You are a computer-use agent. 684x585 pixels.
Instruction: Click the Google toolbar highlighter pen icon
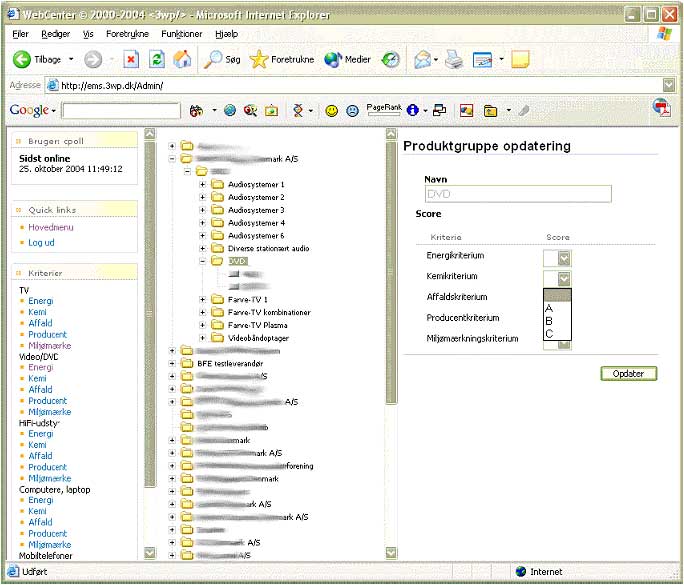(x=523, y=111)
